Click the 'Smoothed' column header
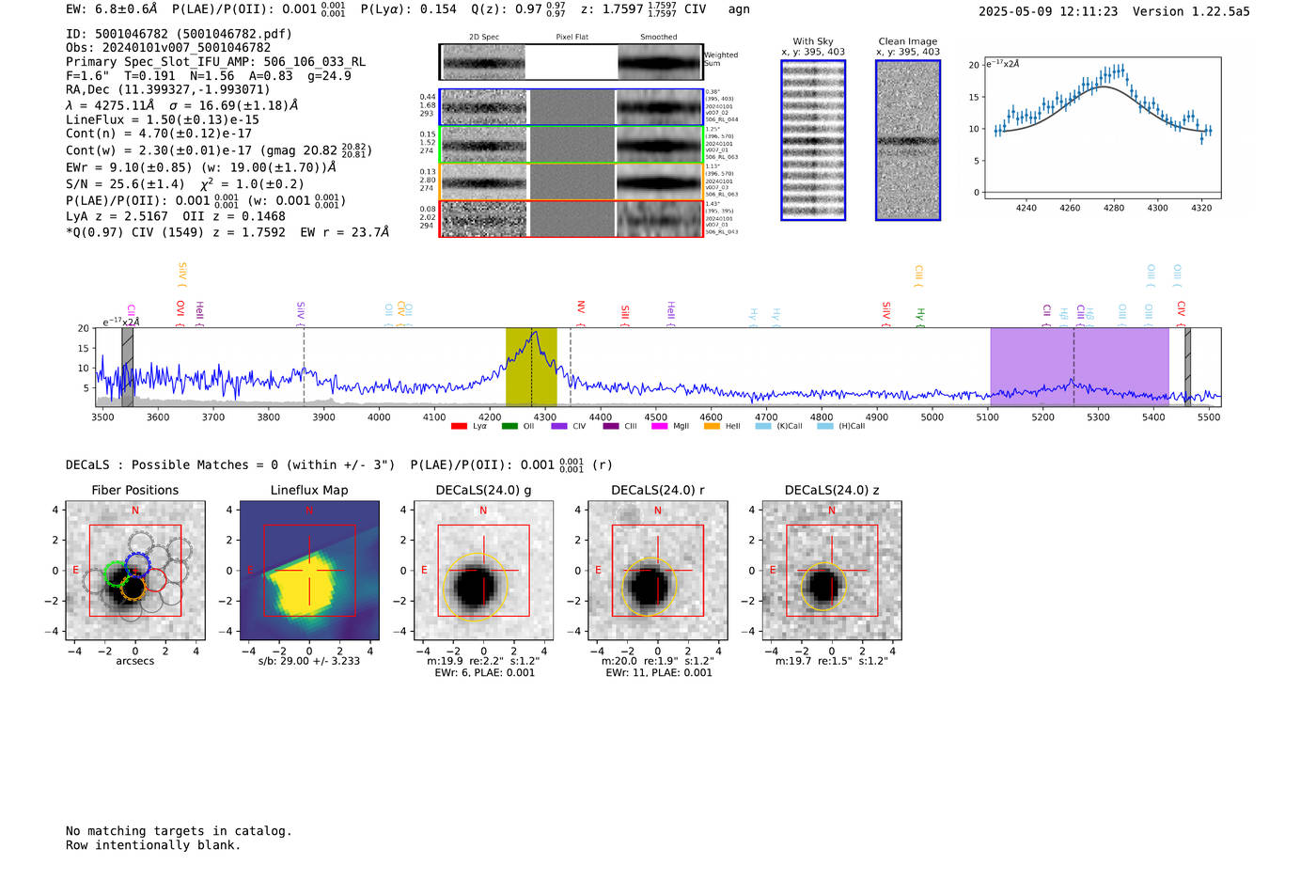The image size is (1316, 896). [x=659, y=38]
